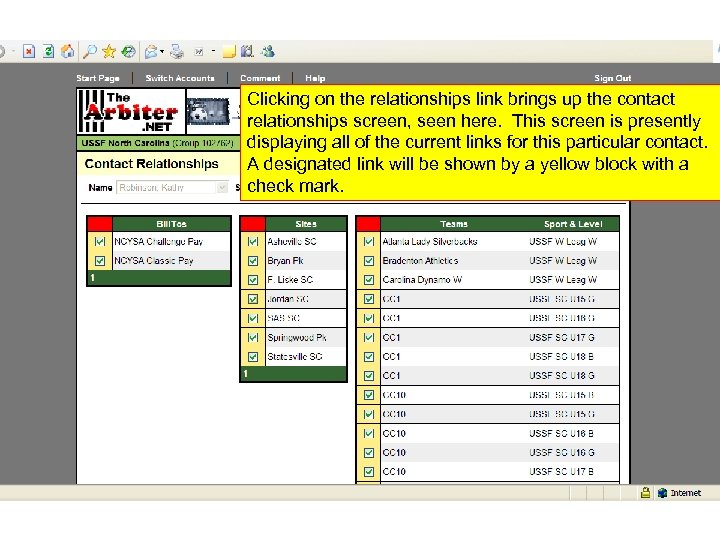720x540 pixels.
Task: Select NCYSA Challenge Pay text
Action: click(x=158, y=242)
